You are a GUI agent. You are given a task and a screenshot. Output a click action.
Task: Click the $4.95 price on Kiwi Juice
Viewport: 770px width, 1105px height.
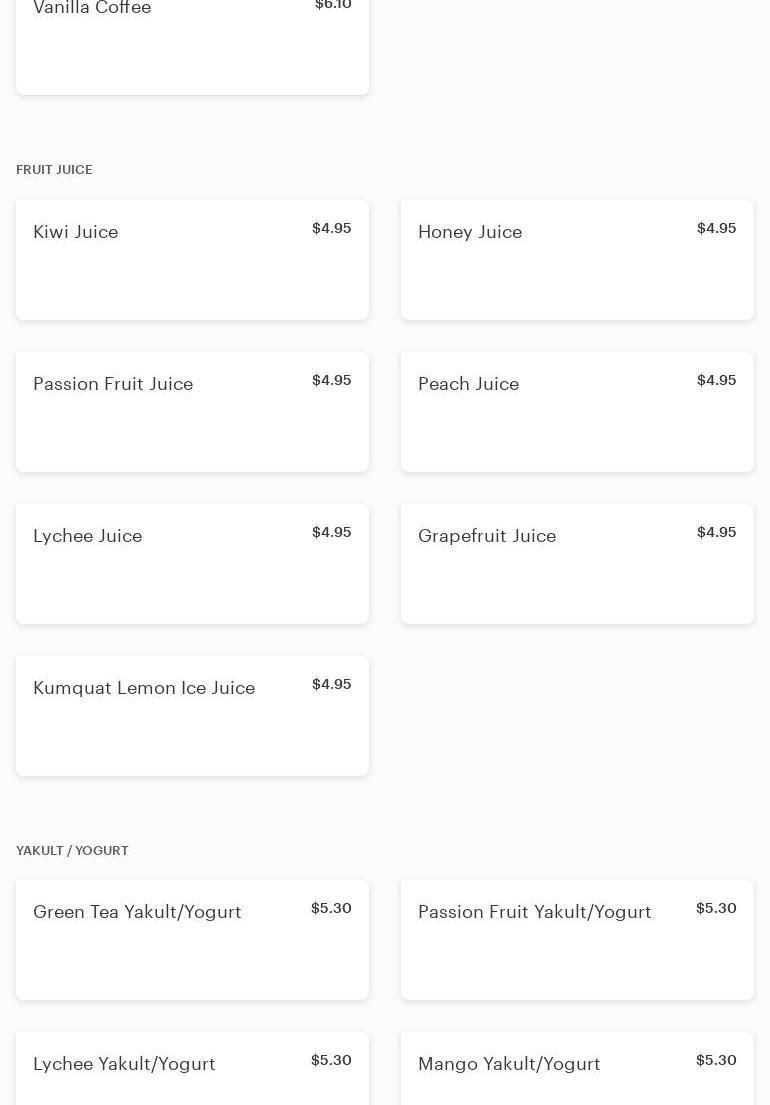coord(331,228)
